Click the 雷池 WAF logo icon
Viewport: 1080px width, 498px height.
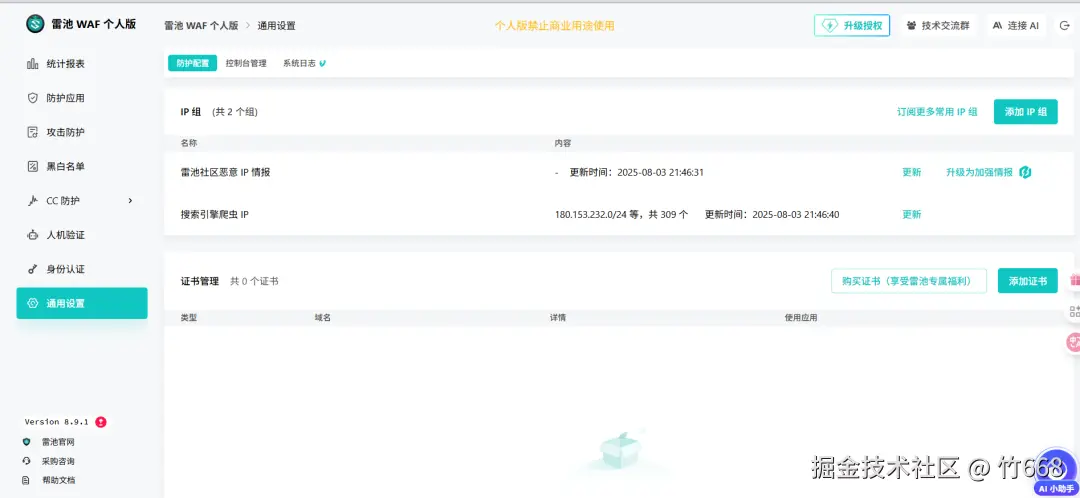click(35, 24)
